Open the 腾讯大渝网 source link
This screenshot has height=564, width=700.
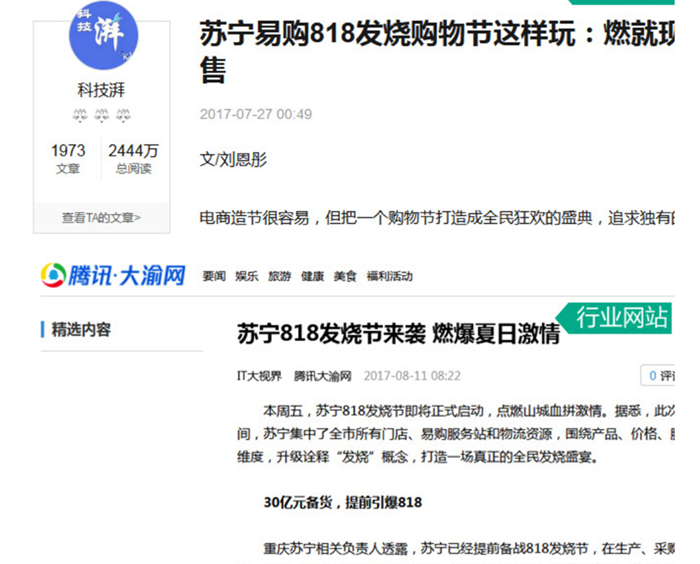pos(322,376)
